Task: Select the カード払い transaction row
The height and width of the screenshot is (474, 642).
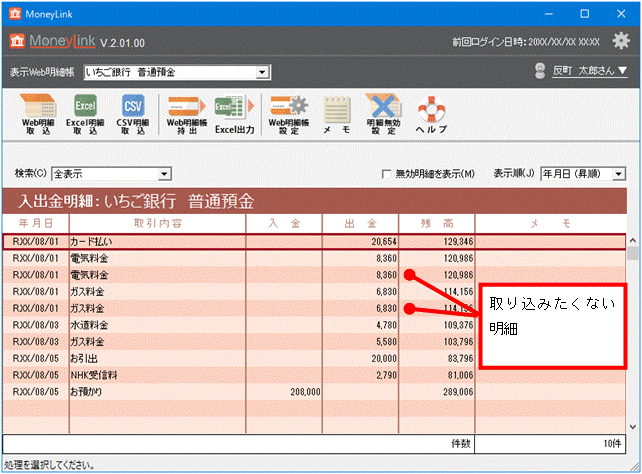Action: (314, 242)
